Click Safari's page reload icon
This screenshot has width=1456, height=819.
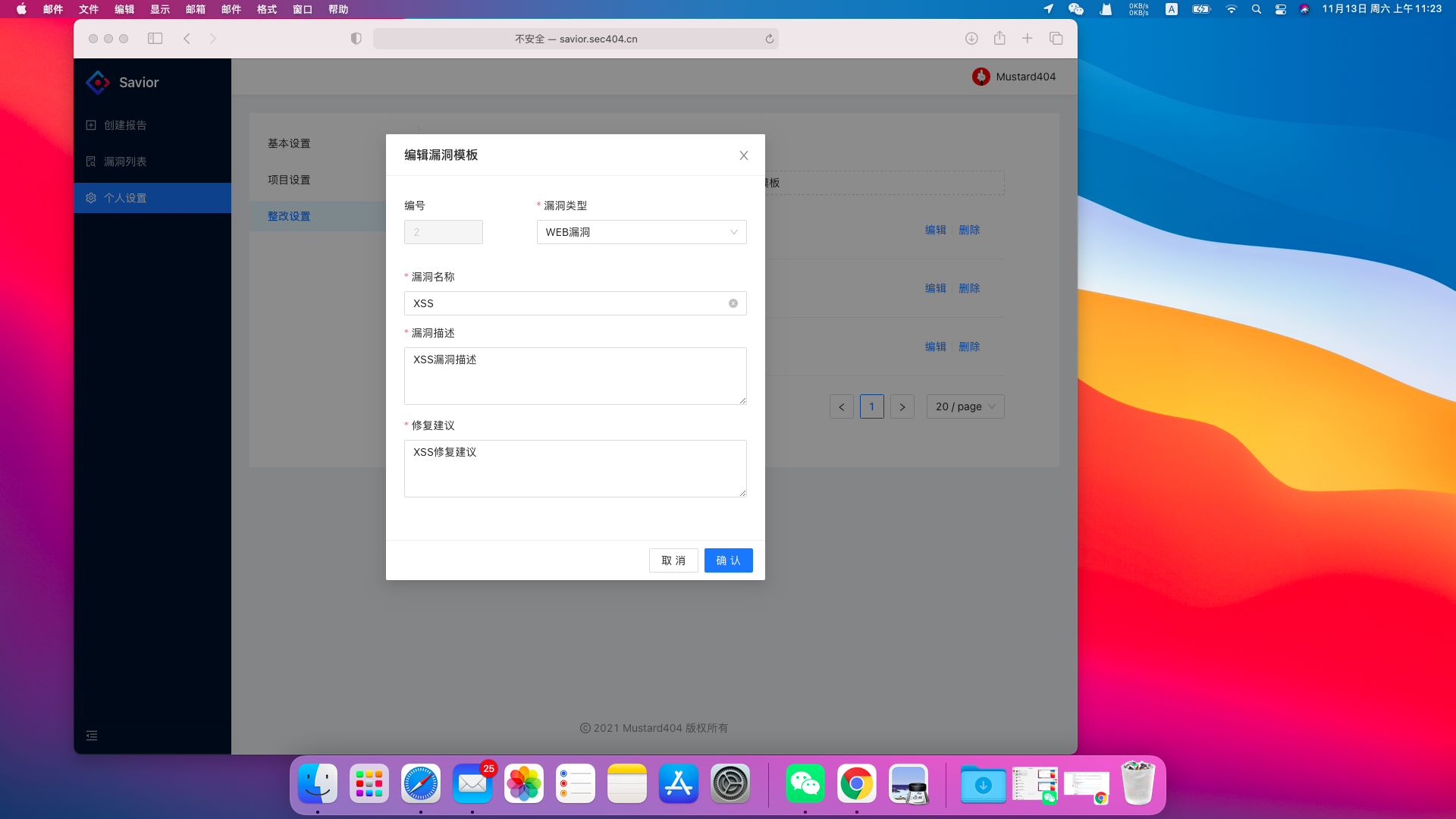(769, 39)
